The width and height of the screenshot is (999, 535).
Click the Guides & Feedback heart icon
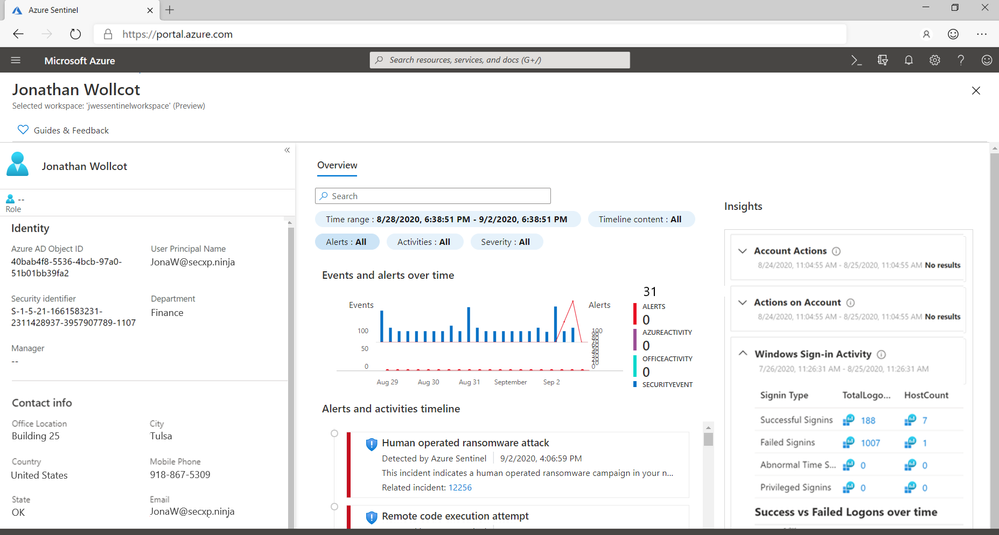click(x=23, y=130)
